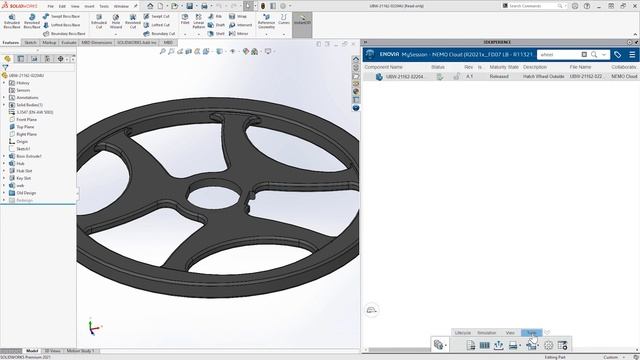Expand the Hub Slot feature node
Image resolution: width=640 pixels, height=360 pixels.
click(4, 171)
